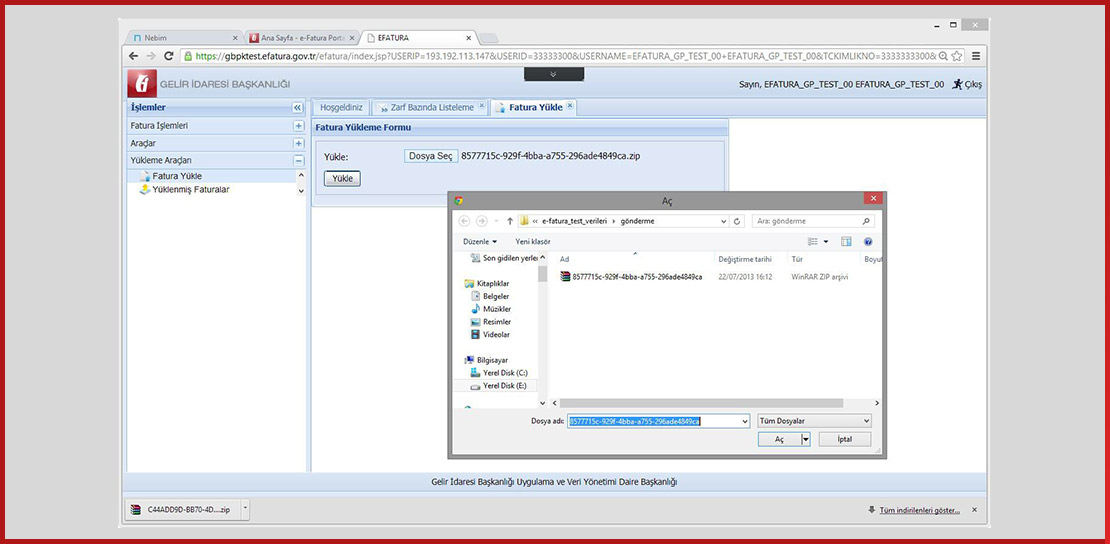Select the Resimler library icon
Viewport: 1110px width, 544px height.
(476, 322)
